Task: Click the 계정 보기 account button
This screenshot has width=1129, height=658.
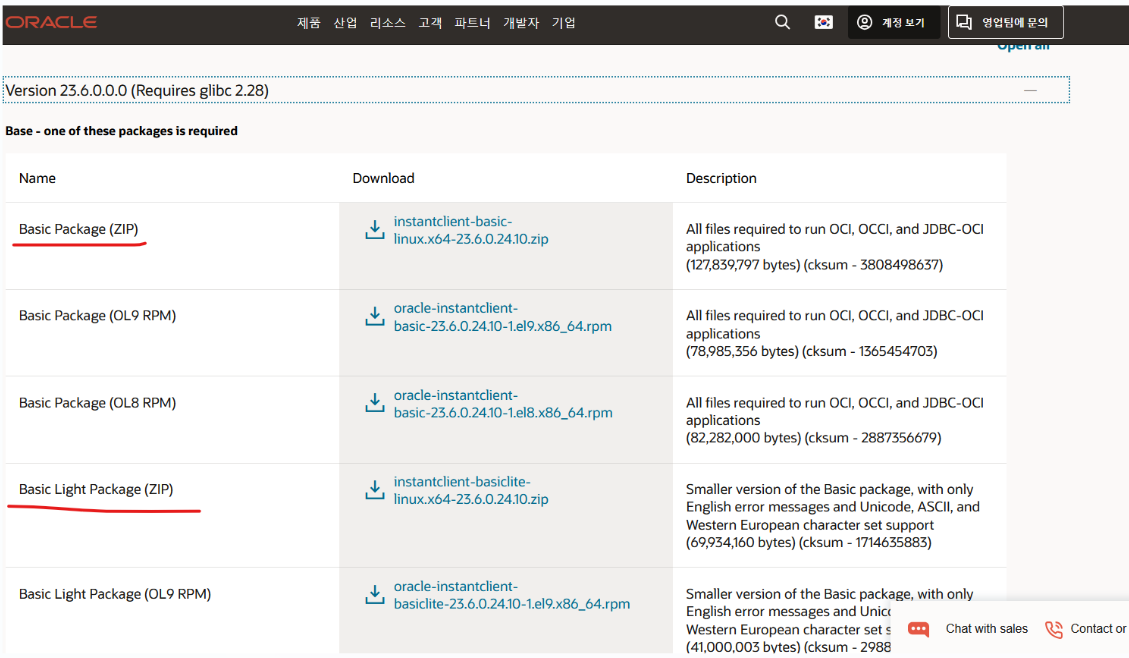Action: point(894,22)
